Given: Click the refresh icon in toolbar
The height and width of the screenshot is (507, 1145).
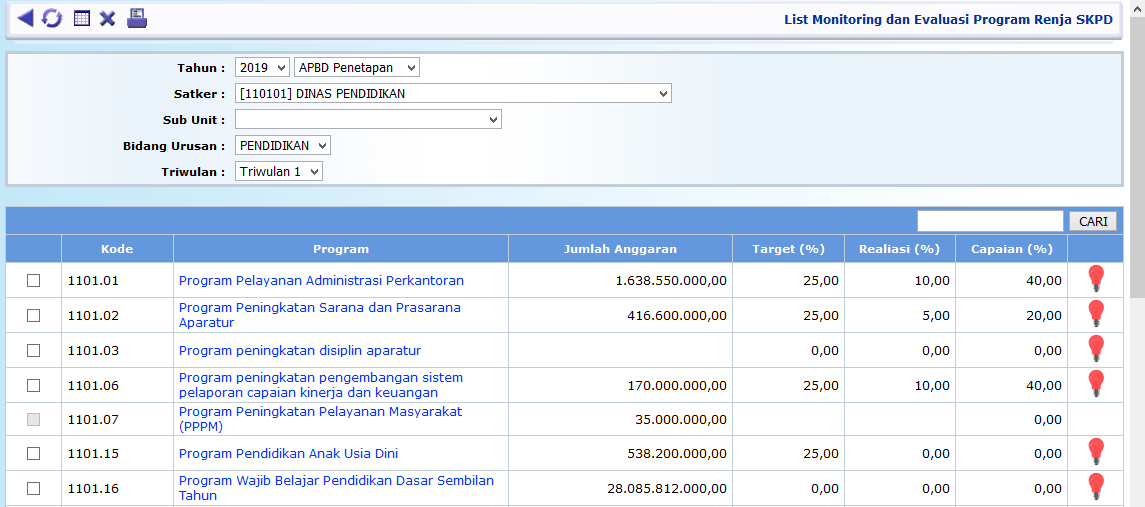Looking at the screenshot, I should click(x=51, y=19).
